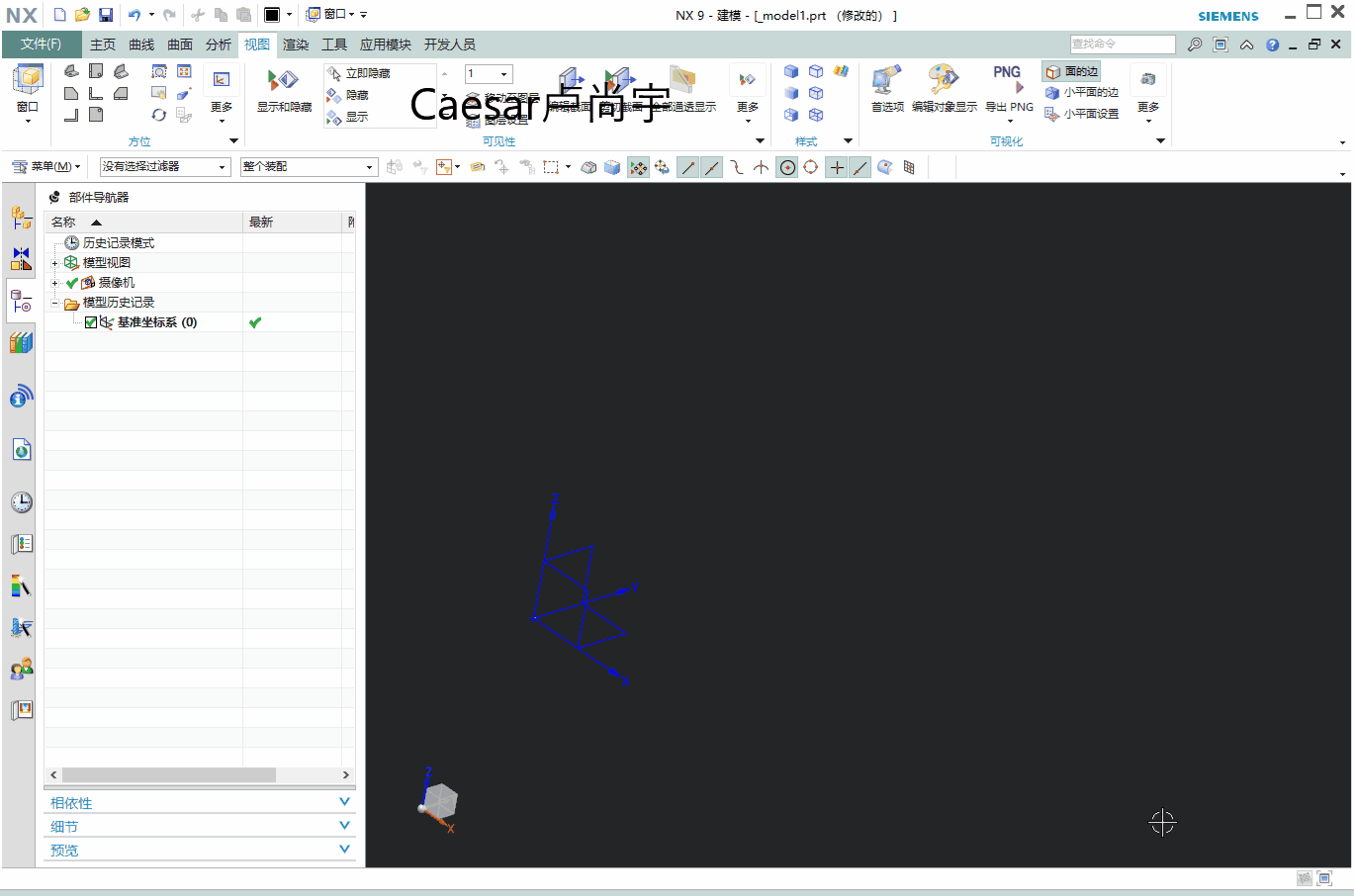The height and width of the screenshot is (896, 1354).
Task: Toggle the 面的边 rendering option
Action: pos(1073,70)
